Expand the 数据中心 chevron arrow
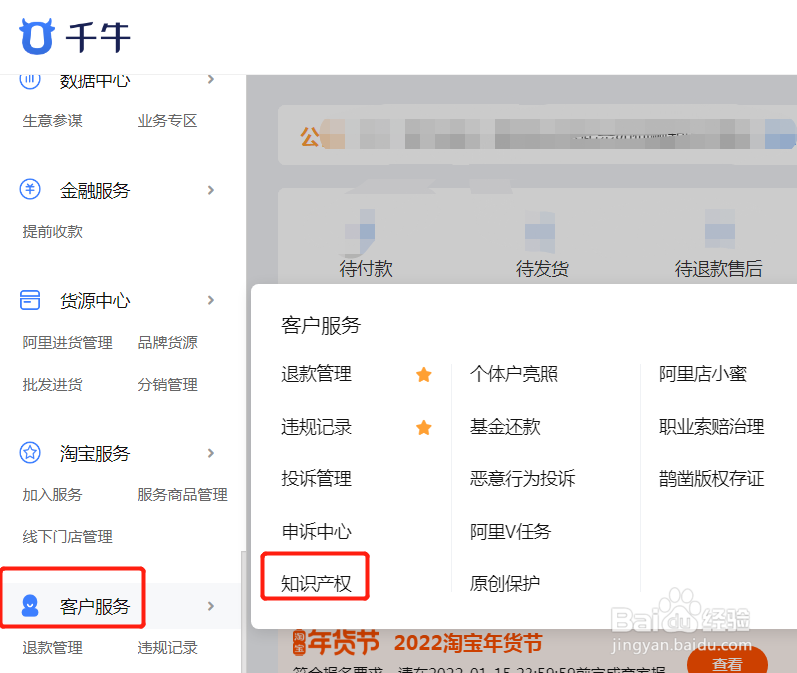Image resolution: width=797 pixels, height=673 pixels. (211, 79)
